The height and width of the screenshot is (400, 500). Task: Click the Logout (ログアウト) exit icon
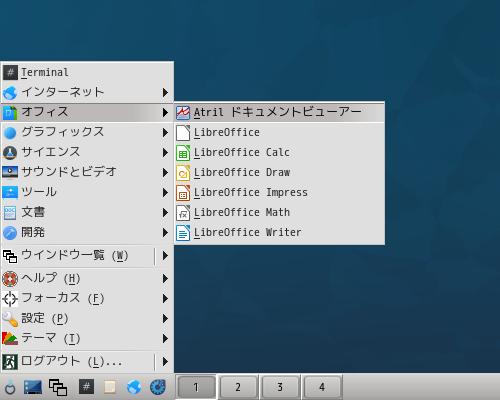tap(10, 361)
